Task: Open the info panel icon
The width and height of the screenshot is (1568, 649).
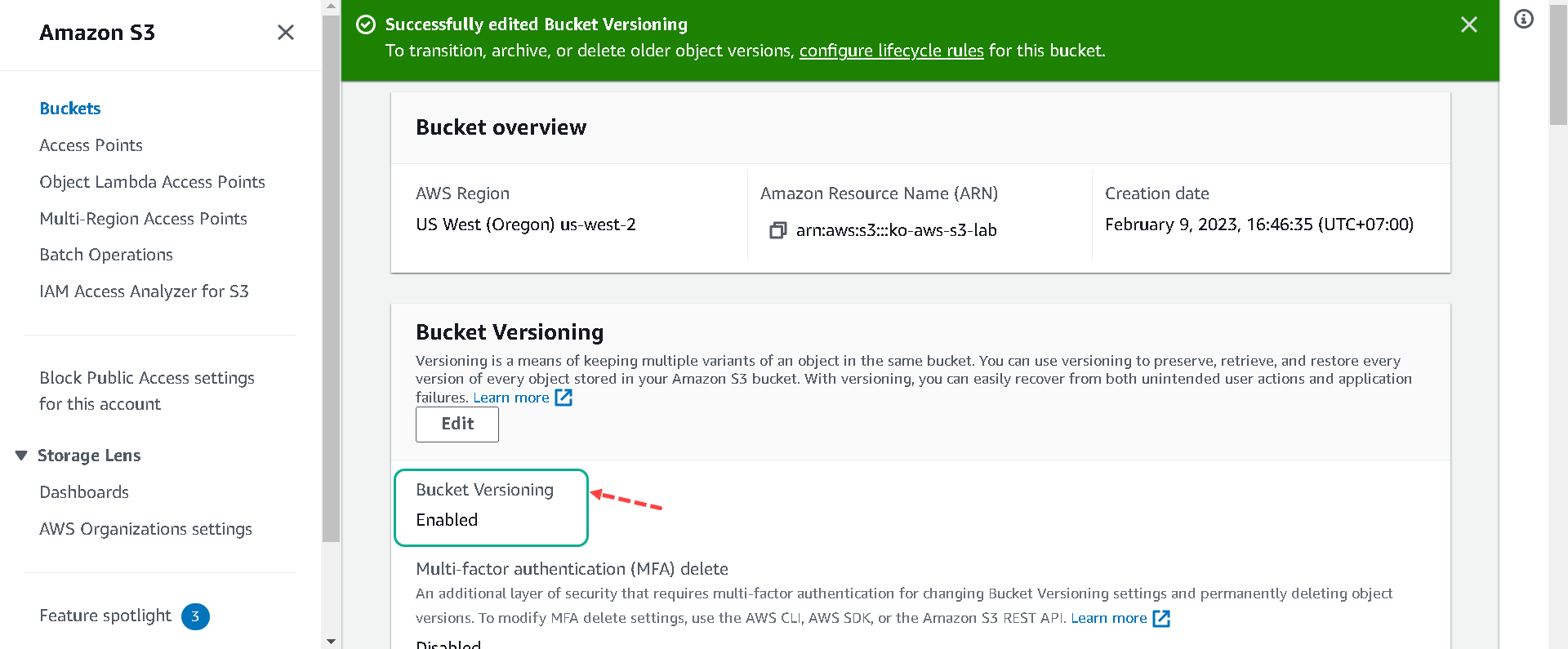Action: 1524,19
